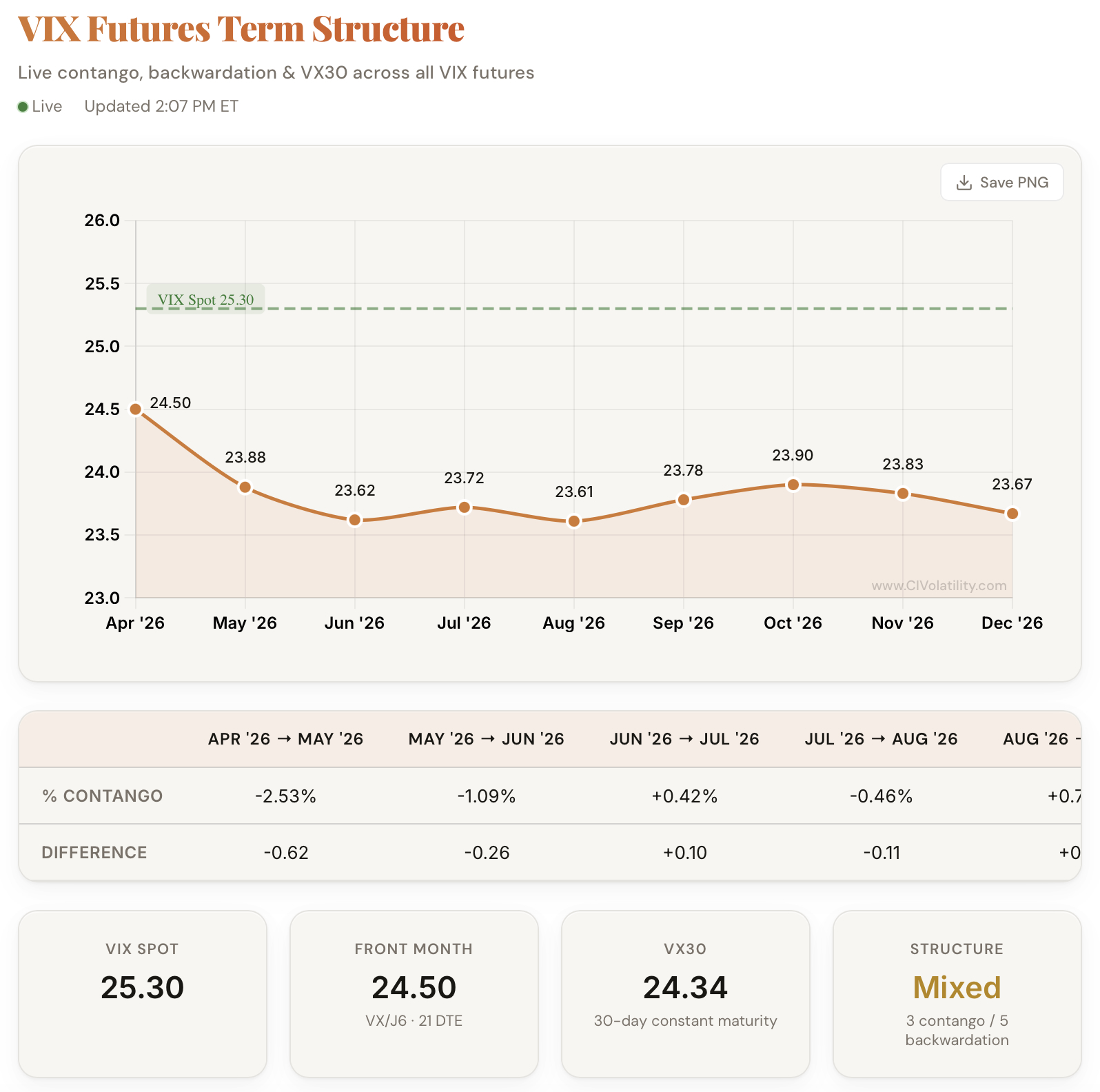Click the VX30 constant maturity card
This screenshot has height=1092, width=1100.
tap(686, 993)
